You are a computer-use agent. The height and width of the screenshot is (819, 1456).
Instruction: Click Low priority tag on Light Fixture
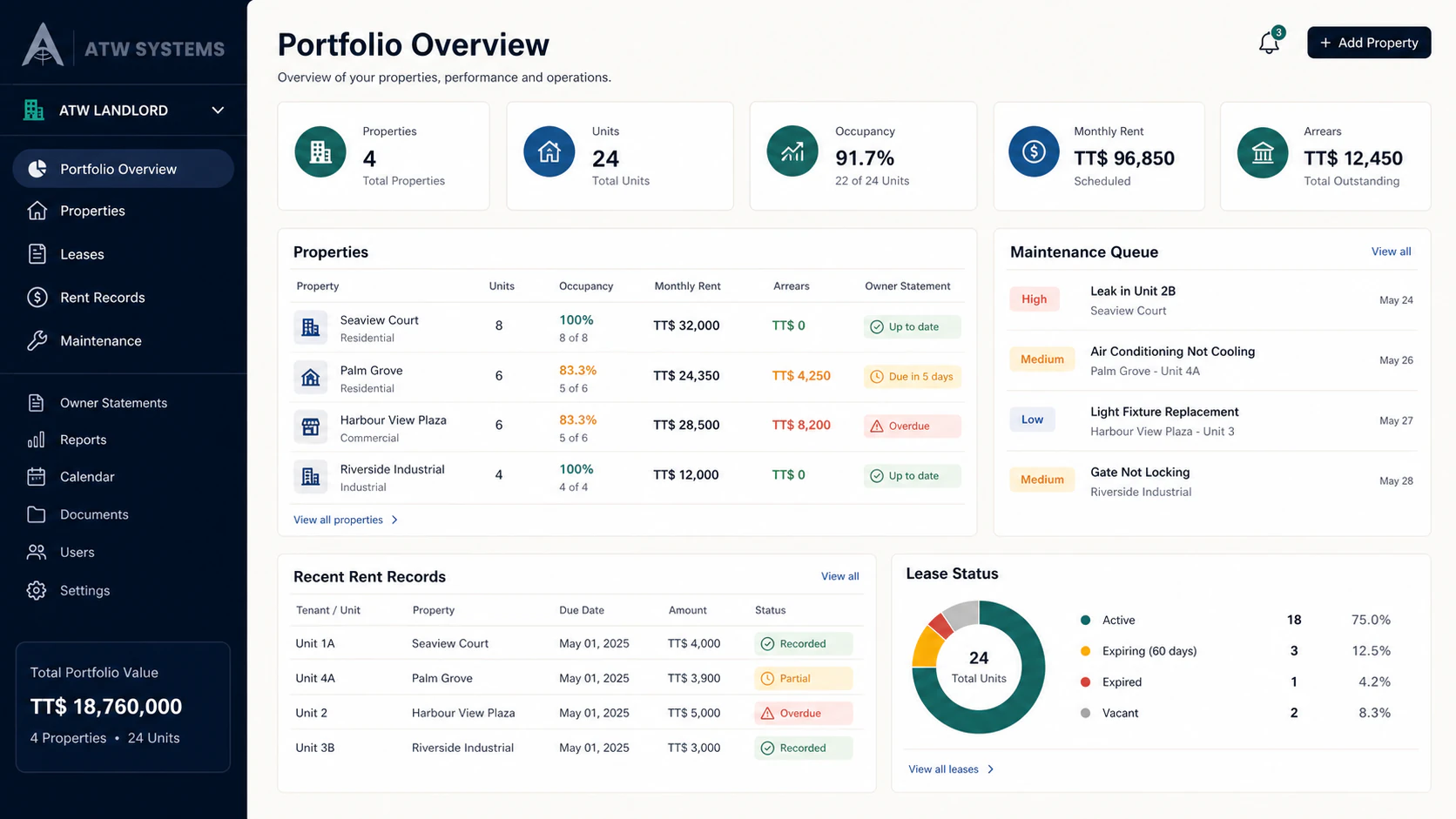(x=1033, y=420)
